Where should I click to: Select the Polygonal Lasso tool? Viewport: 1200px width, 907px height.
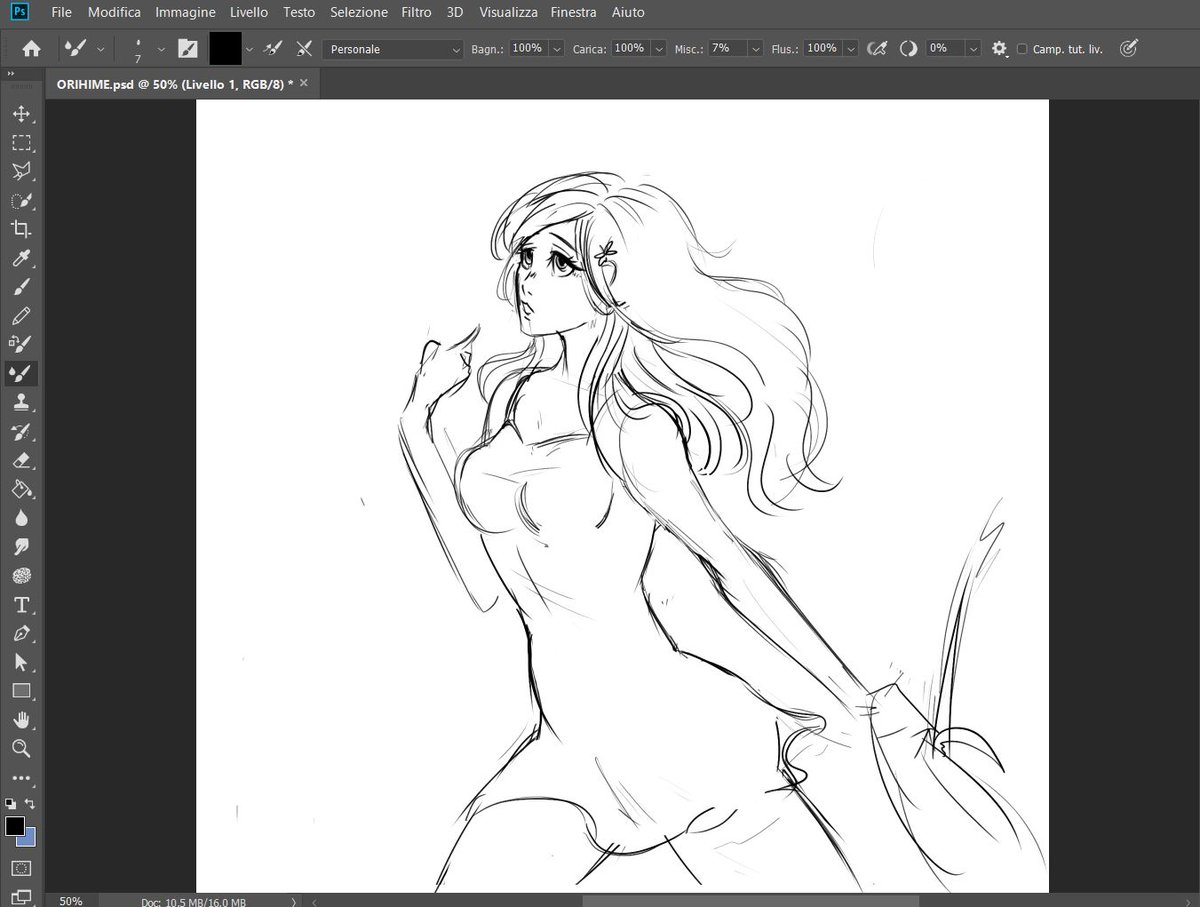[21, 171]
